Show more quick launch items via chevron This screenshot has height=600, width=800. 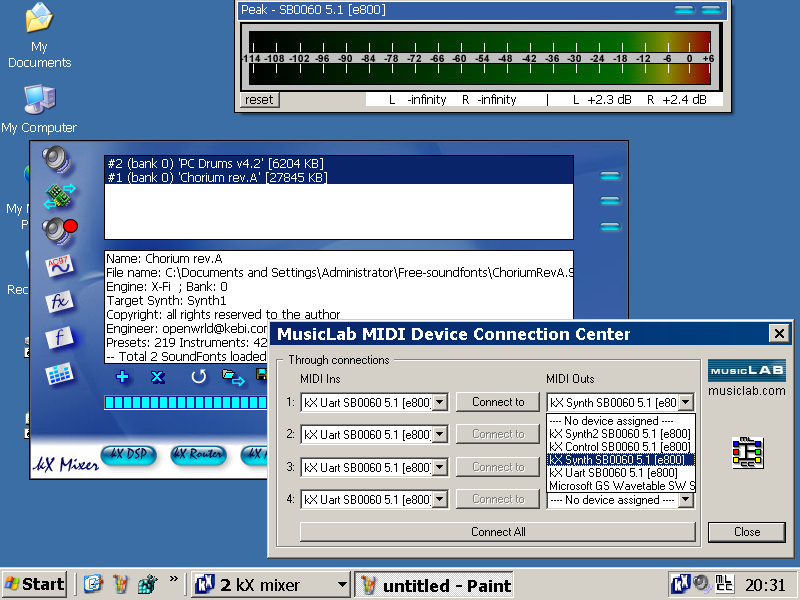click(174, 579)
